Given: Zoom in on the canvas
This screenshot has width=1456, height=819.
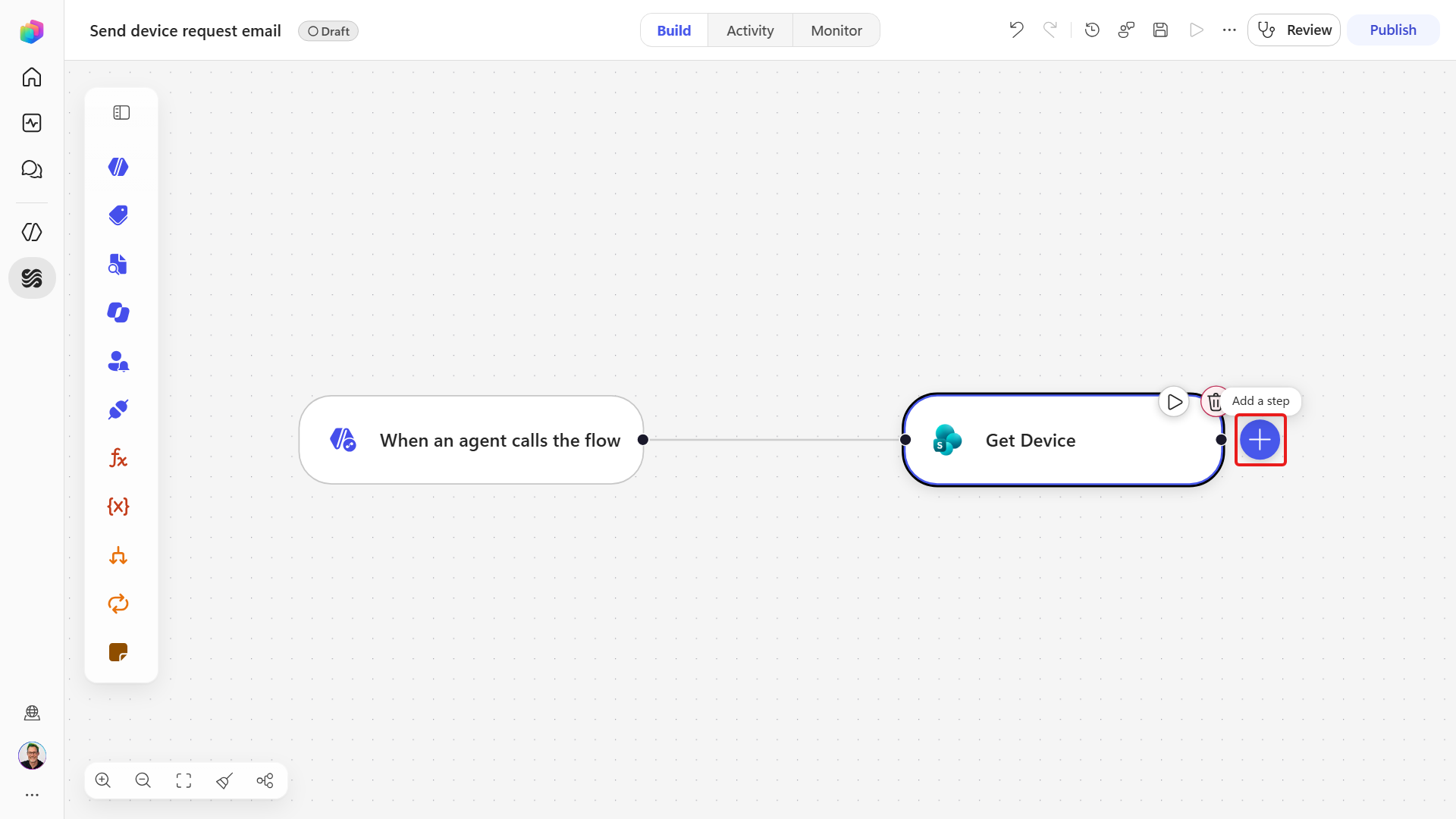Looking at the screenshot, I should (x=103, y=780).
